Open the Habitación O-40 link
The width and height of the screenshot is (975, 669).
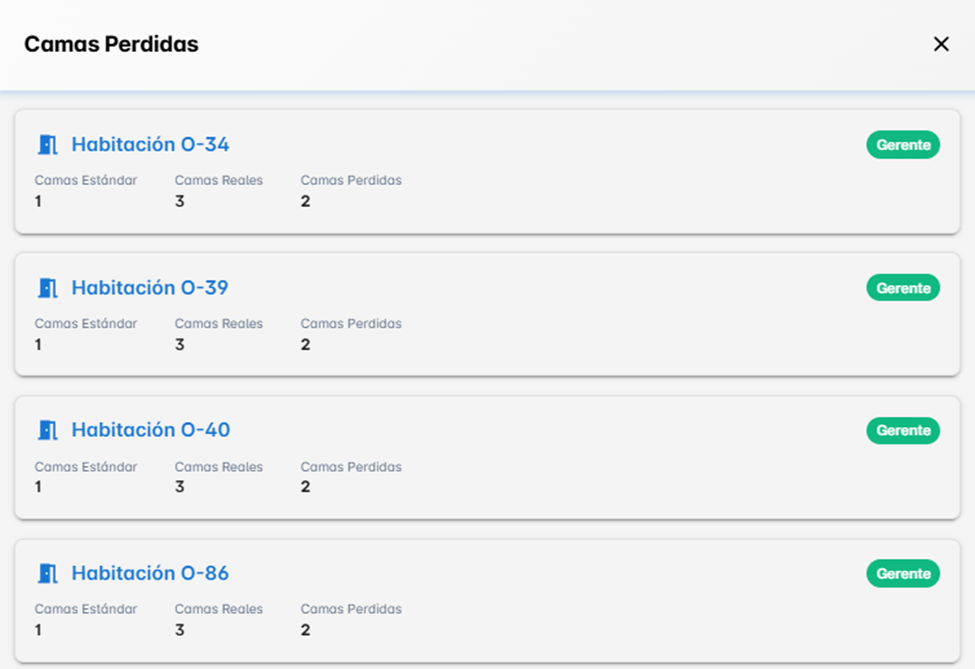pyautogui.click(x=150, y=430)
